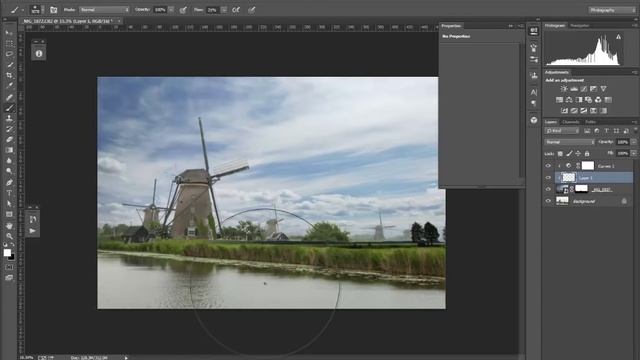Viewport: 640px width, 360px height.
Task: Add an Exposure adjustment
Action: [x=593, y=89]
